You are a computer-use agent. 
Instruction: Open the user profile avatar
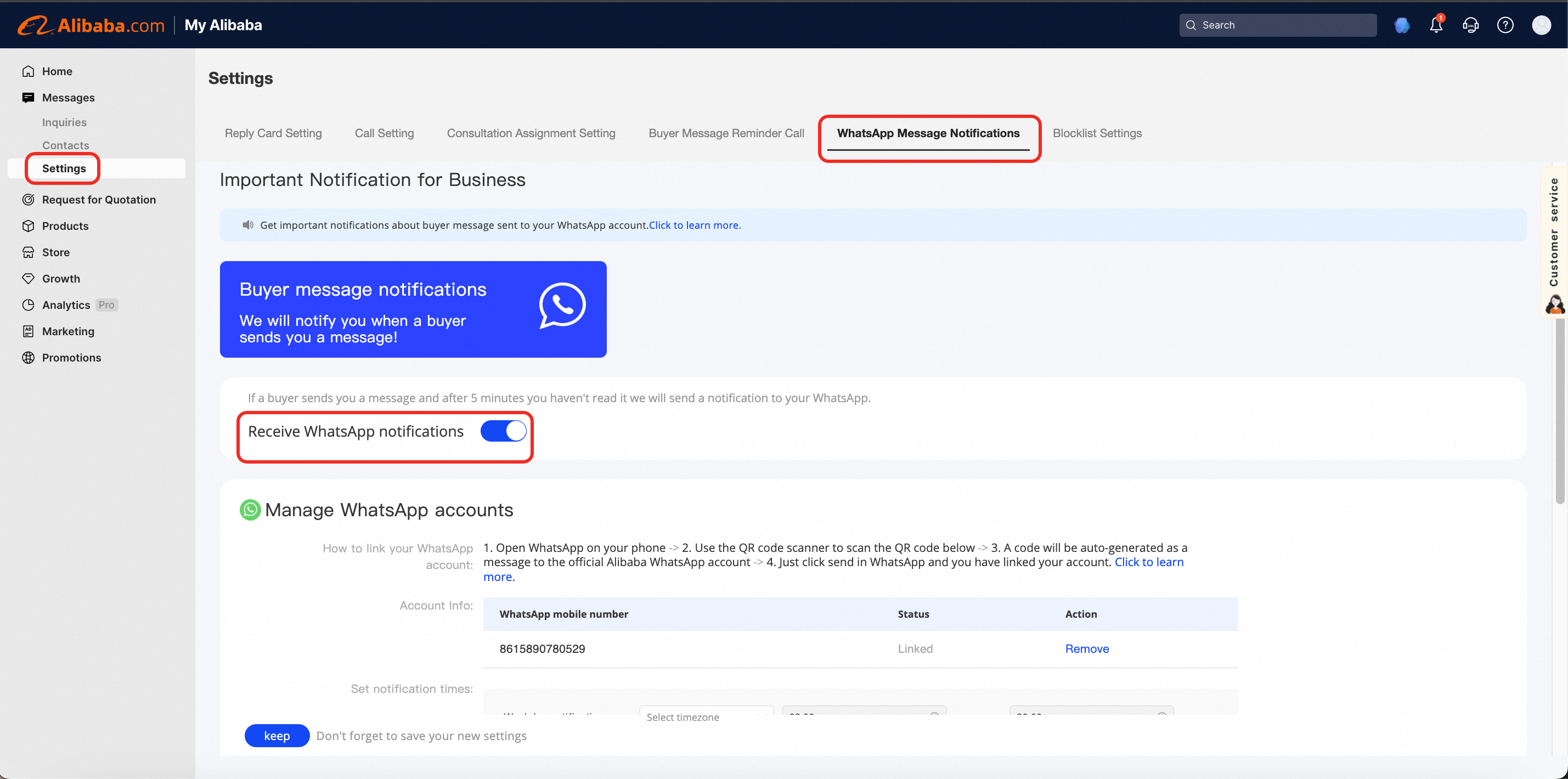(1541, 25)
